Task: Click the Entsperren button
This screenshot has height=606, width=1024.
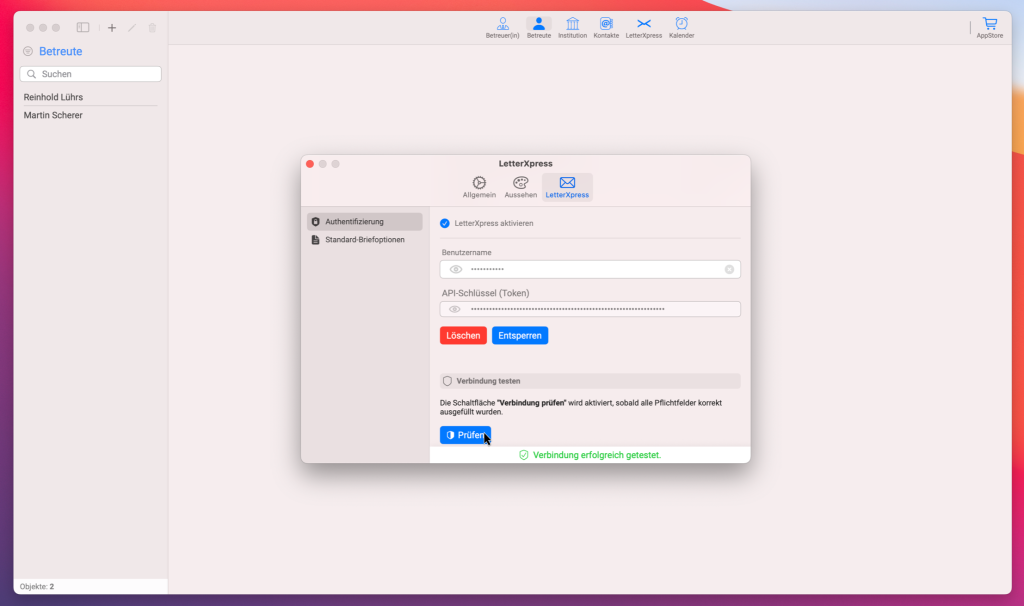Action: click(520, 336)
